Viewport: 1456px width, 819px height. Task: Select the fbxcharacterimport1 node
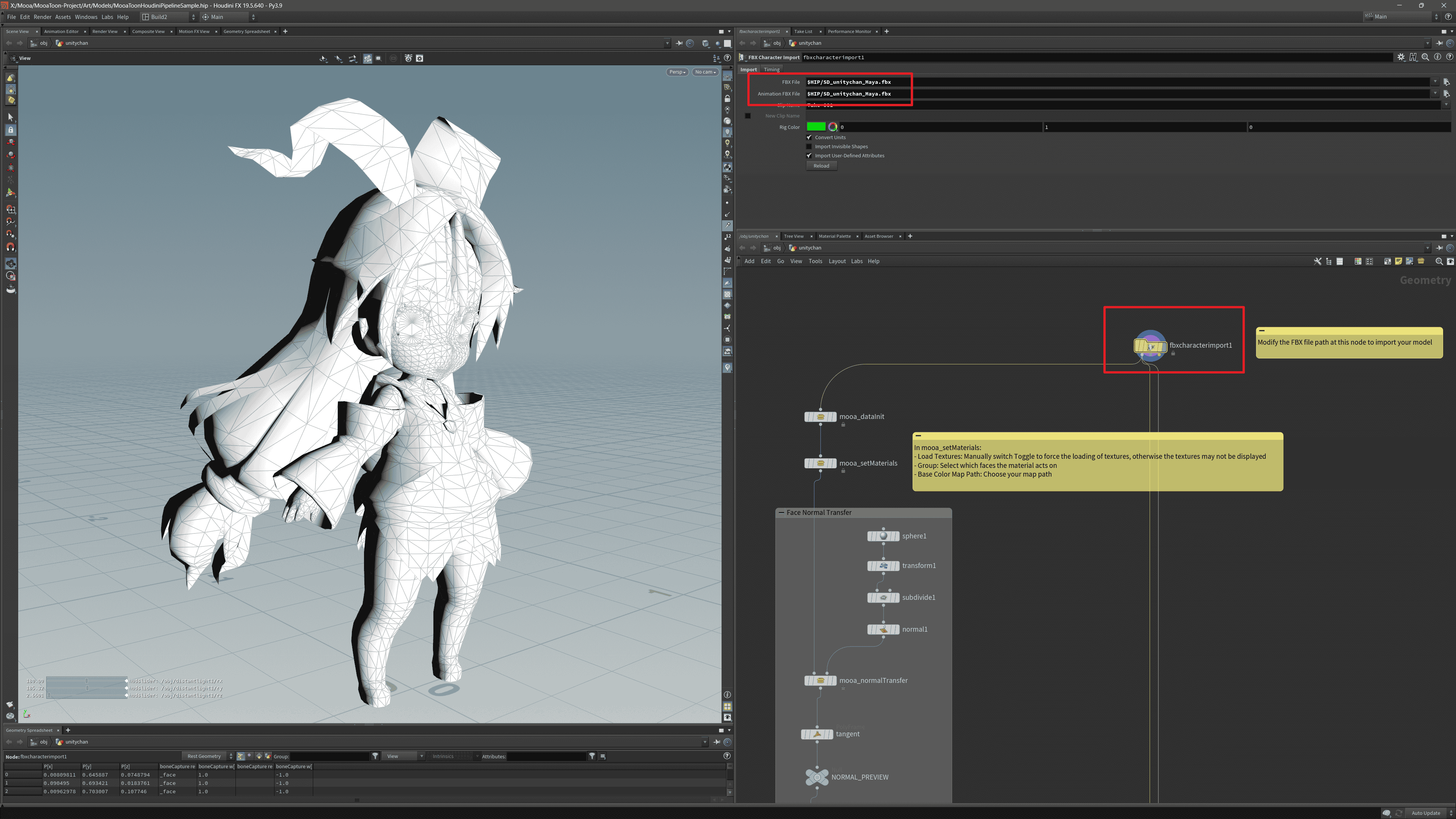[x=1150, y=345]
